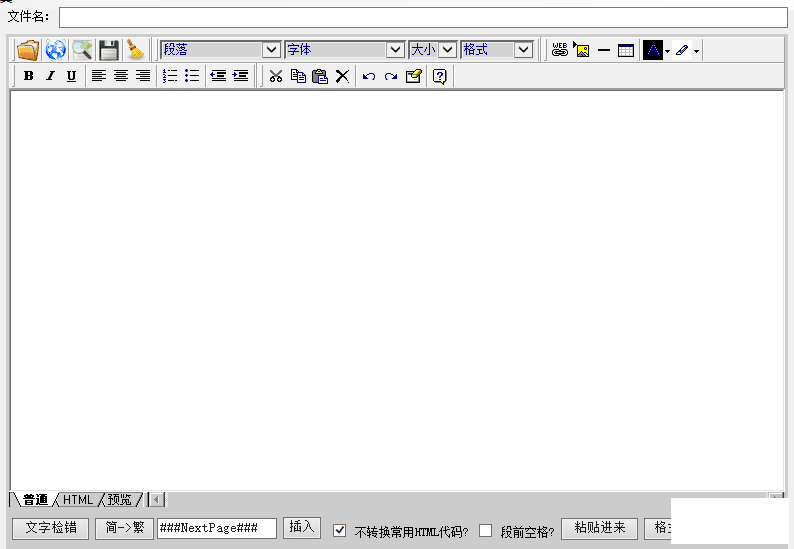Click the select-all checkmark icon
The height and width of the screenshot is (549, 794).
[x=413, y=76]
